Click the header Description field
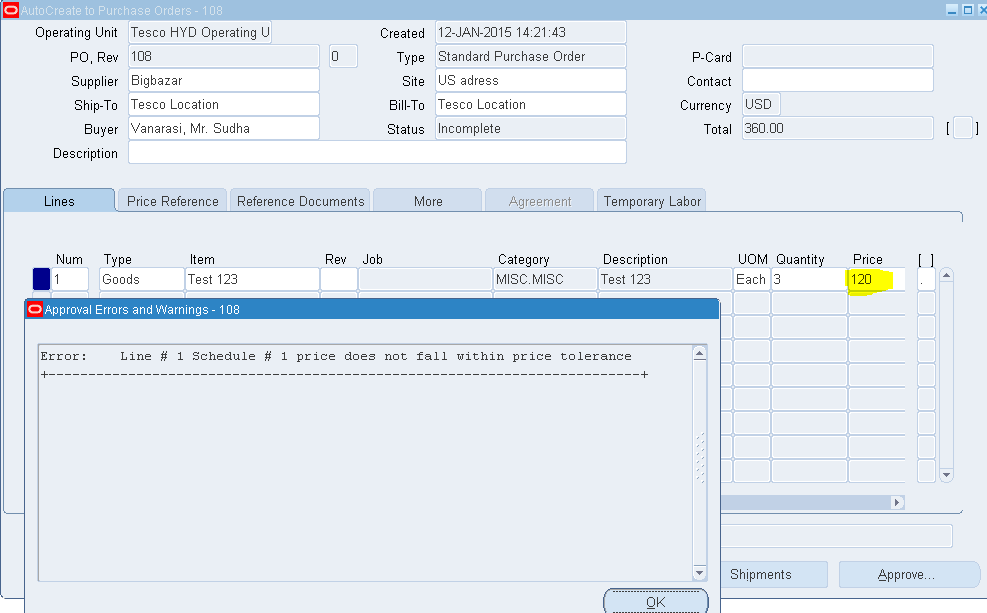The height and width of the screenshot is (613, 987). [377, 152]
